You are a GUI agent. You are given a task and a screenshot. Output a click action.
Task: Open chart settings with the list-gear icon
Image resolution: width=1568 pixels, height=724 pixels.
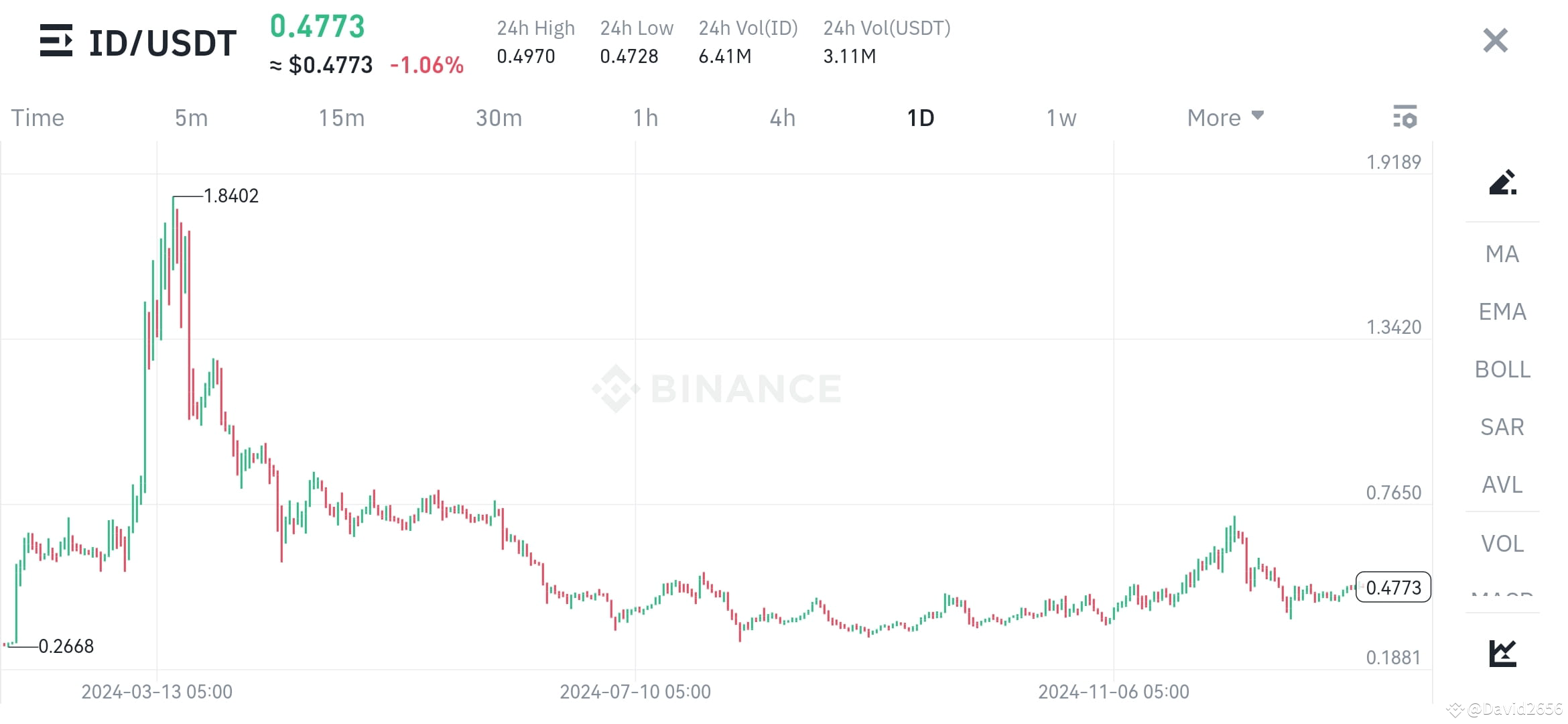tap(1407, 117)
